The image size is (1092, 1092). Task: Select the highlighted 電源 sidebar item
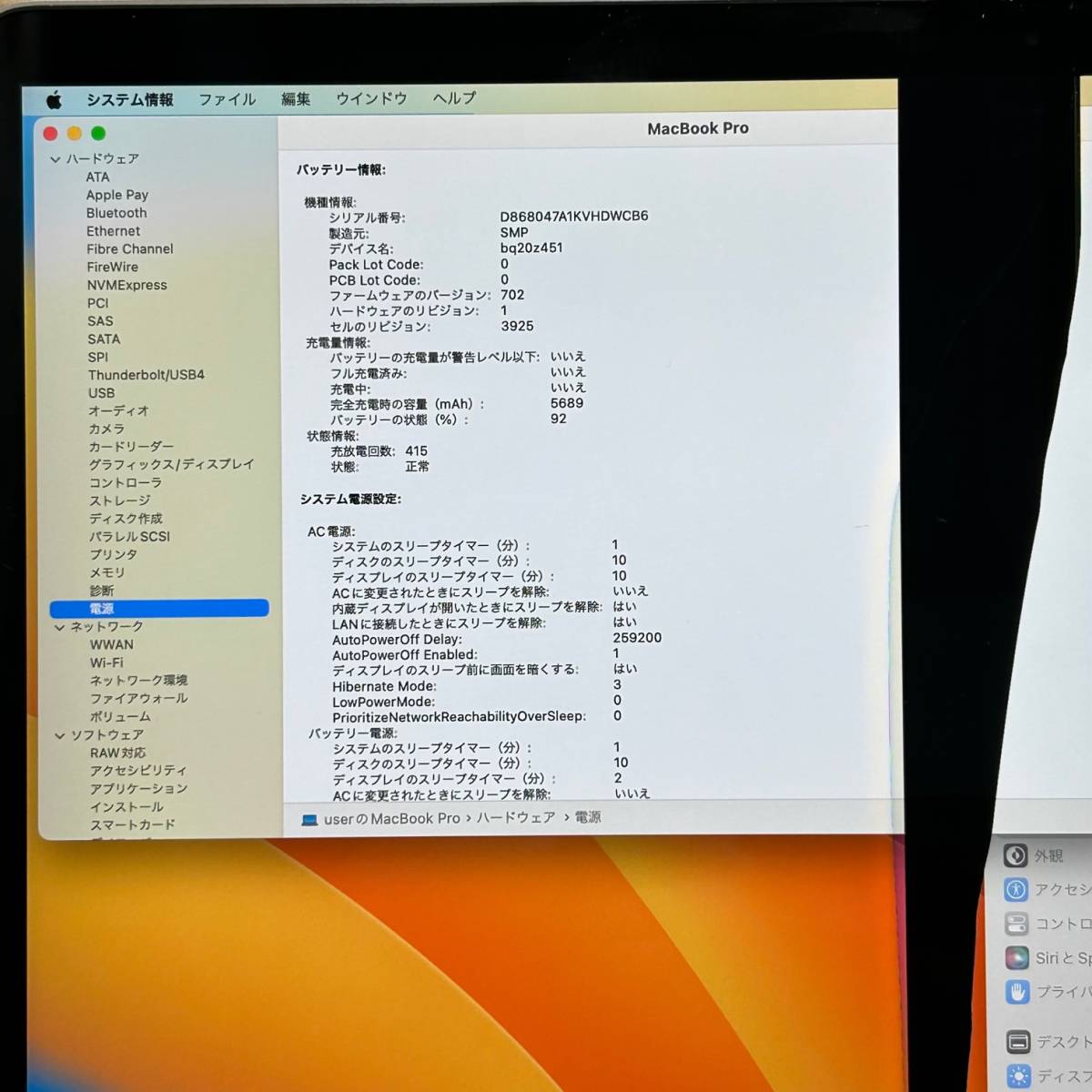pyautogui.click(x=159, y=609)
